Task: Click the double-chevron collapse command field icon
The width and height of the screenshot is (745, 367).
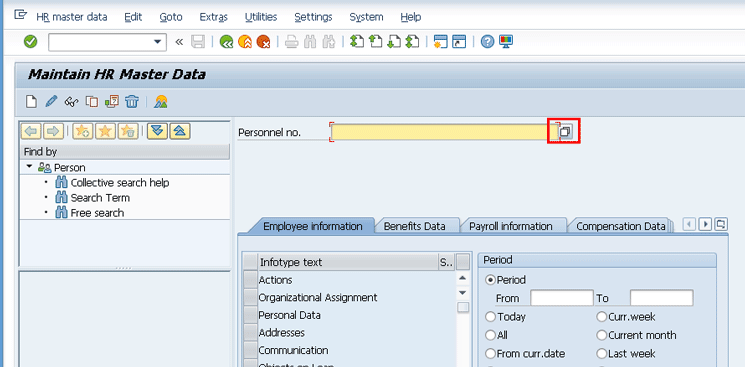Action: (179, 42)
